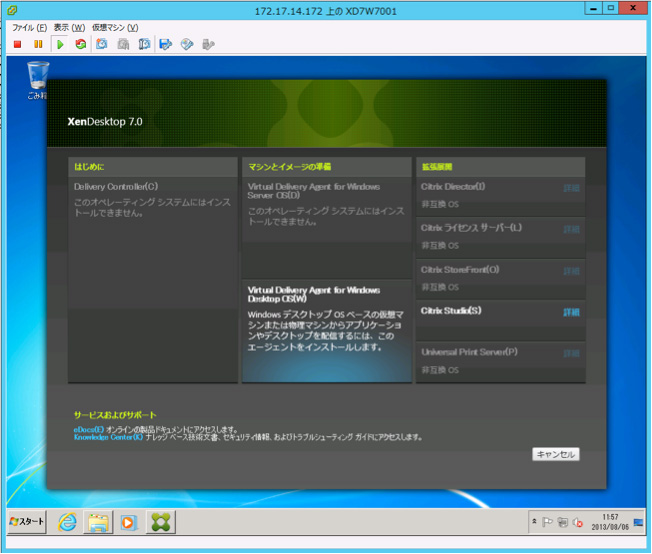This screenshot has width=652, height=554.
Task: Click Virtual Delivery Agent for Windows Server OS(D)
Action: [314, 191]
